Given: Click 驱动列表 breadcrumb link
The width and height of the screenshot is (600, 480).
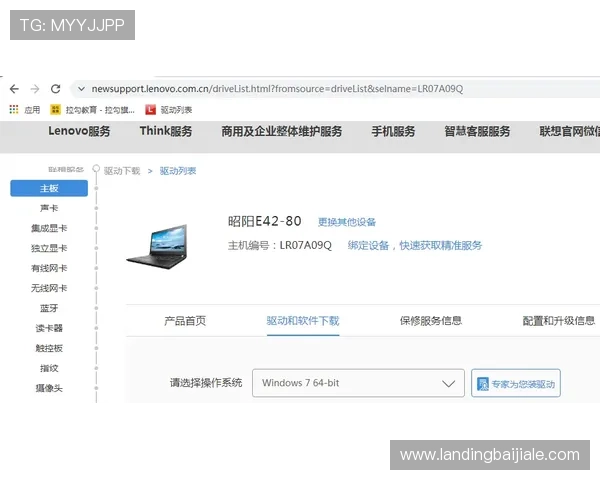Looking at the screenshot, I should pos(178,171).
